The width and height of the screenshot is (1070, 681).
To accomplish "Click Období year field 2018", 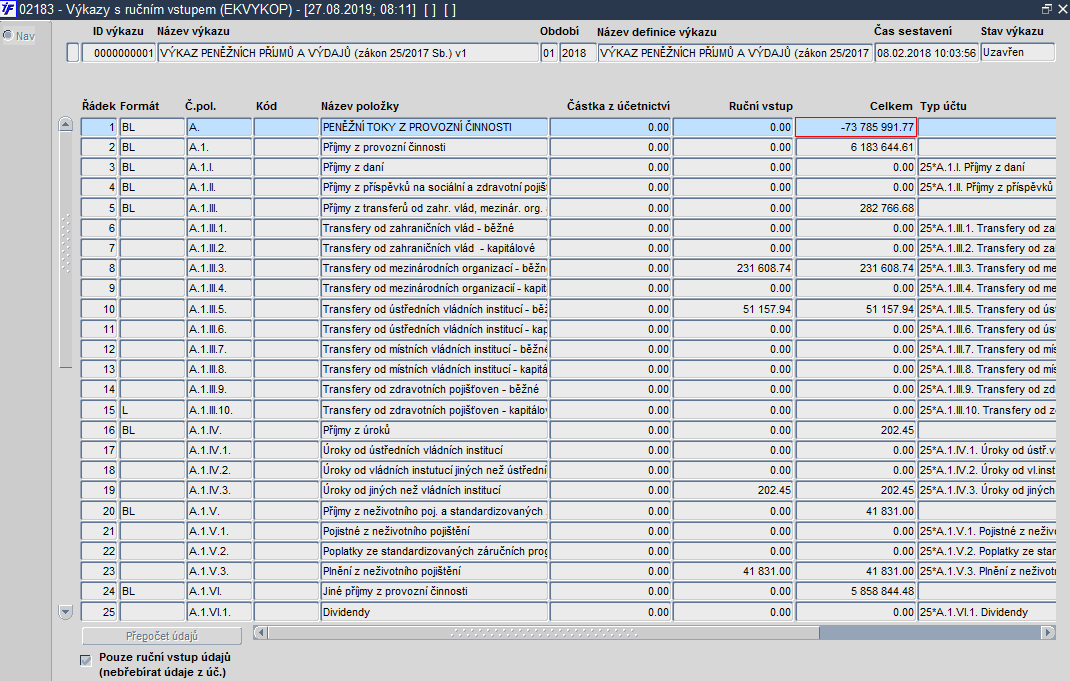I will pyautogui.click(x=578, y=53).
